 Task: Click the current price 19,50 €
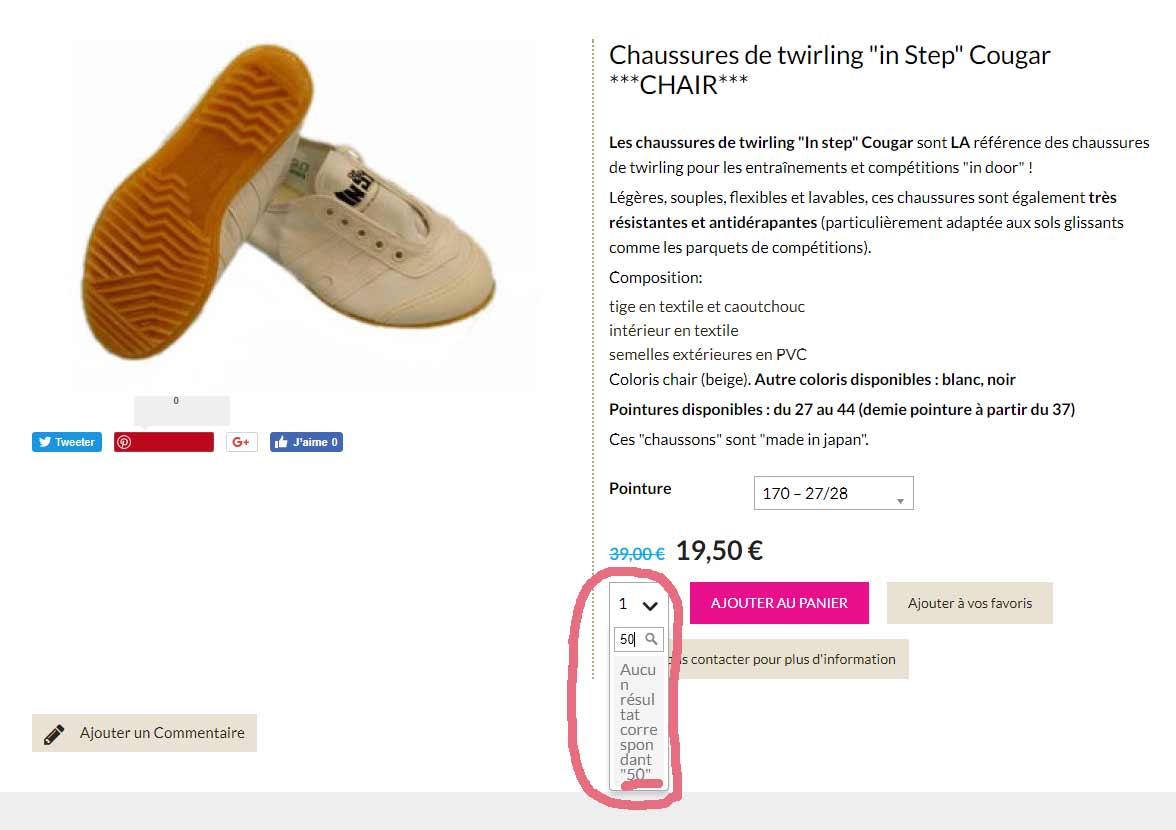[x=719, y=551]
